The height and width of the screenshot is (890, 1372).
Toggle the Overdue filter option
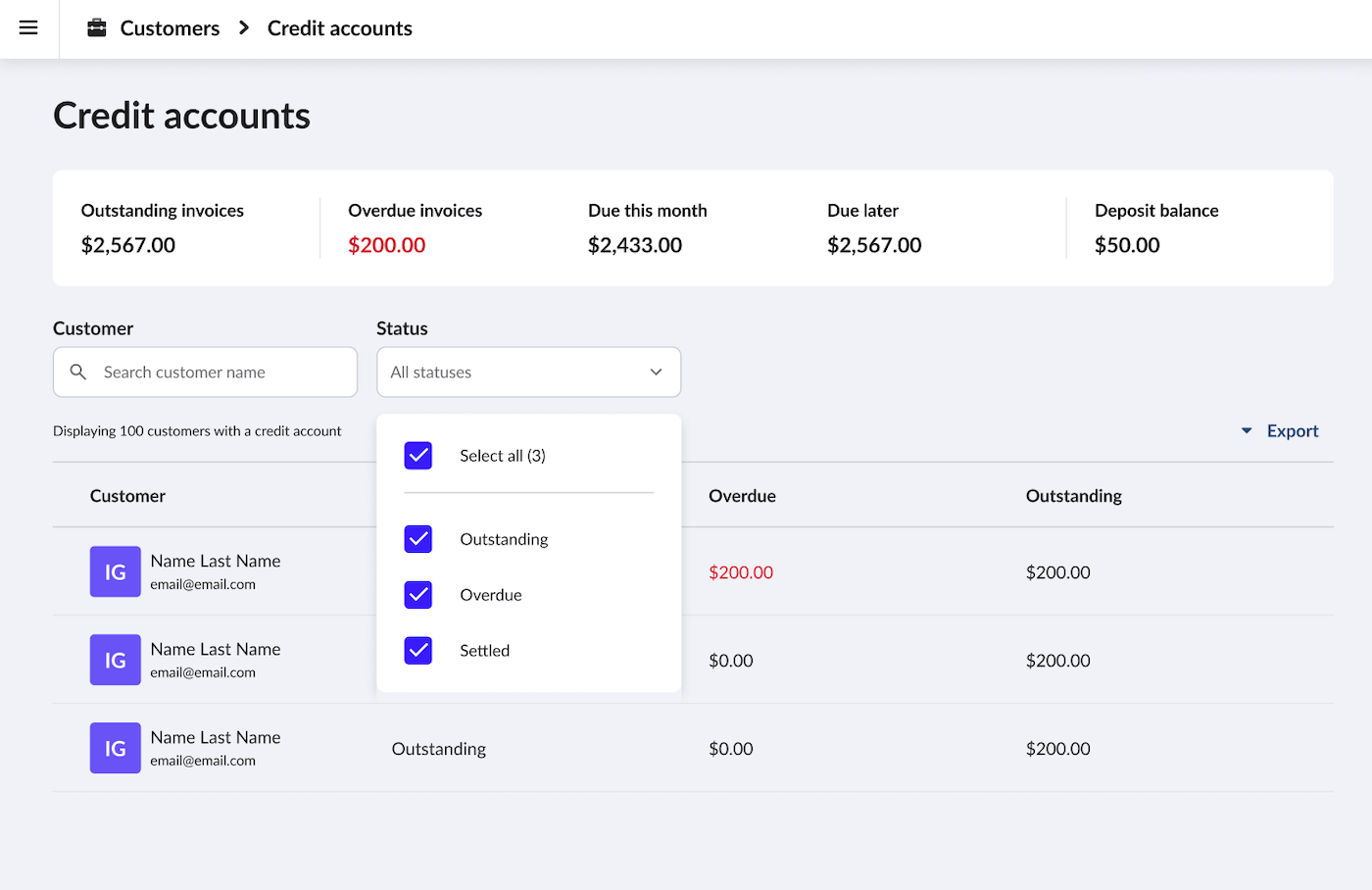pyautogui.click(x=418, y=594)
